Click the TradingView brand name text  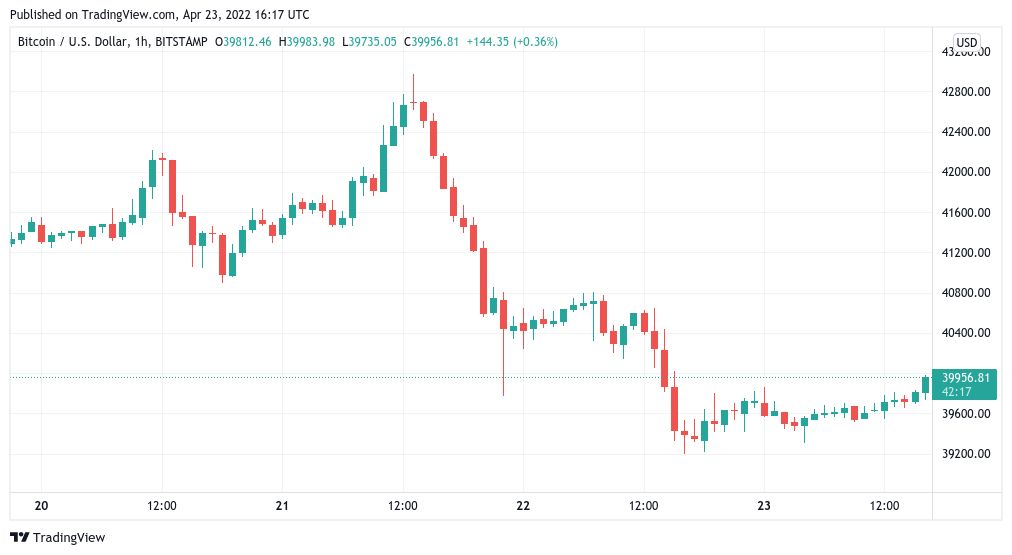tap(69, 538)
